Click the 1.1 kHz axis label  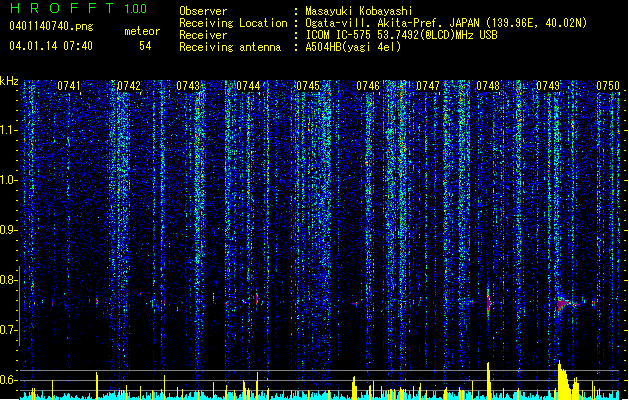click(x=9, y=130)
